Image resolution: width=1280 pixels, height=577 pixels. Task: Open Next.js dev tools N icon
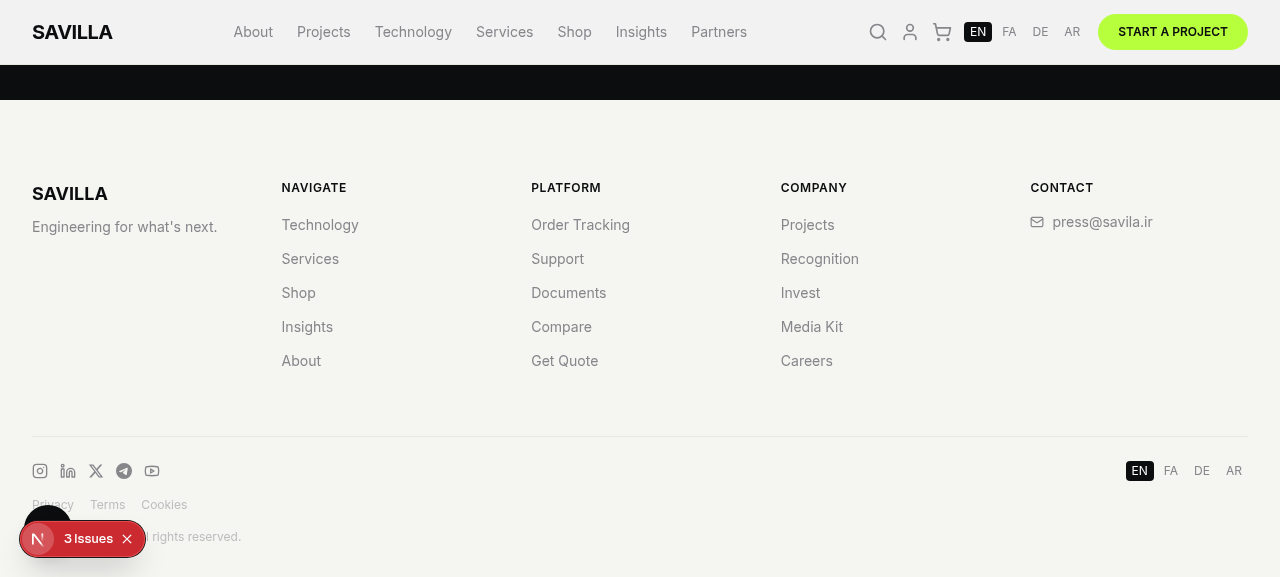38,539
